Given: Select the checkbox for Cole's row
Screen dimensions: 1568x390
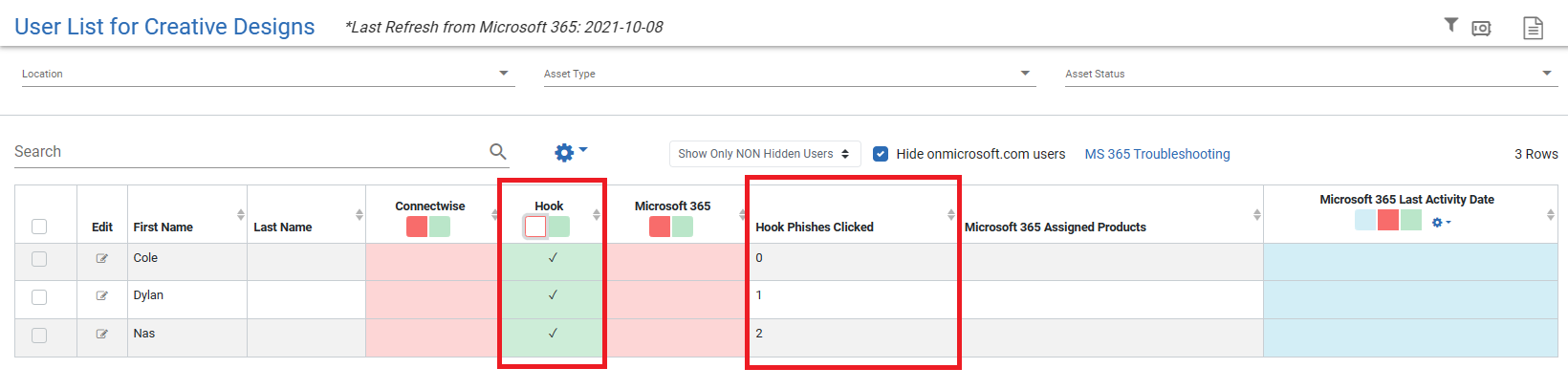Looking at the screenshot, I should (x=39, y=258).
